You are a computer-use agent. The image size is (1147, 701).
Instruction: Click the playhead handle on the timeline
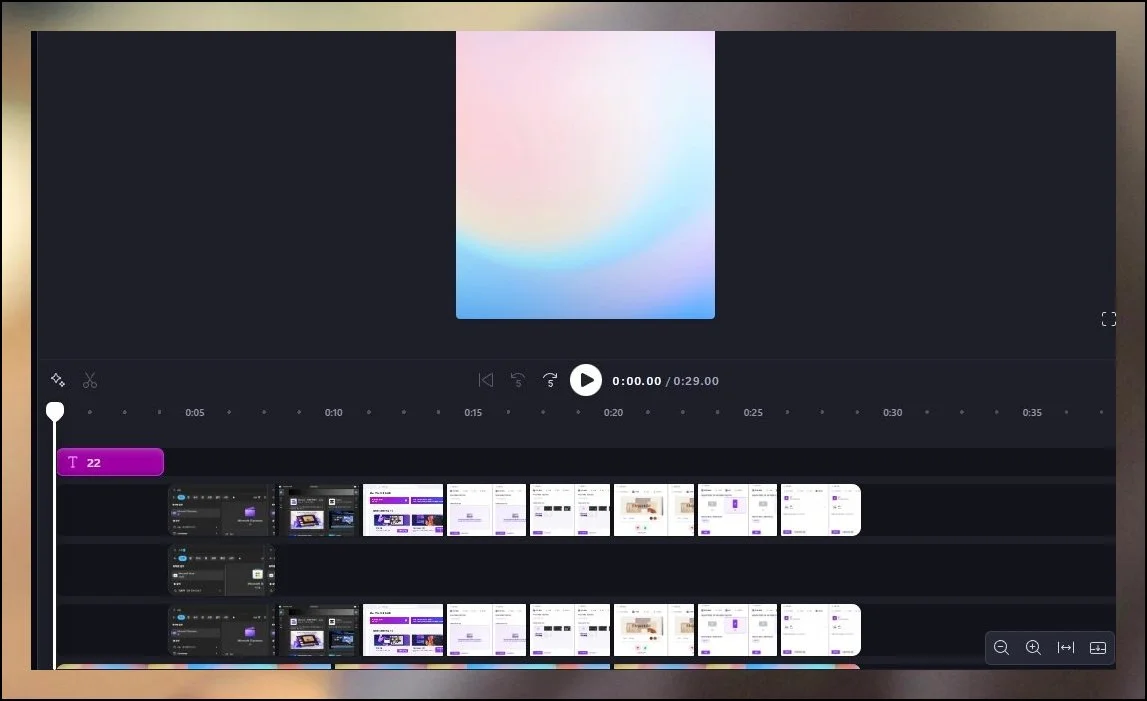pyautogui.click(x=55, y=411)
